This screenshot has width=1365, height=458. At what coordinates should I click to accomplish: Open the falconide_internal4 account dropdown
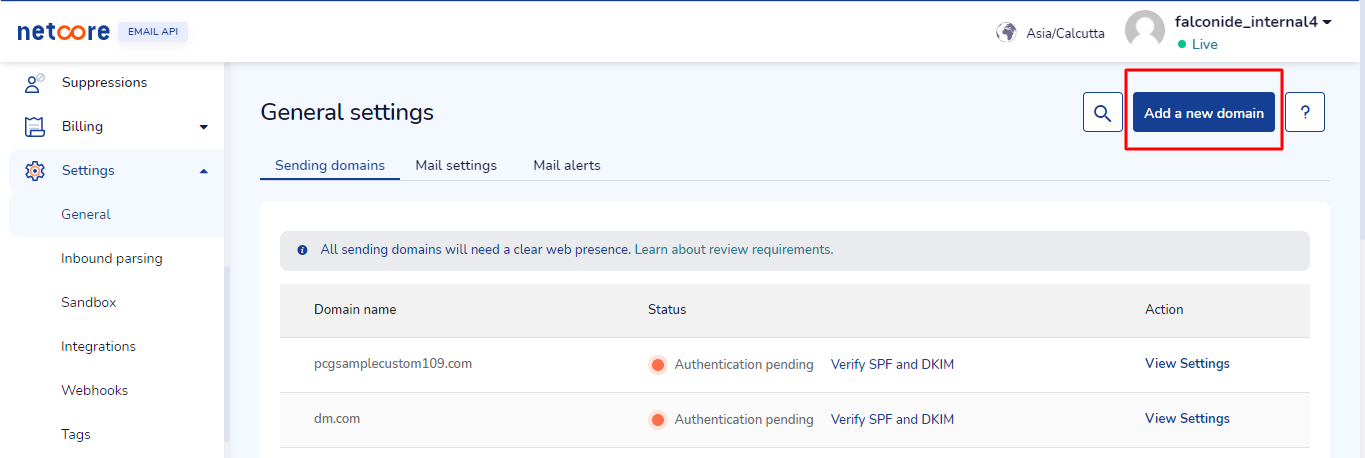(1253, 22)
